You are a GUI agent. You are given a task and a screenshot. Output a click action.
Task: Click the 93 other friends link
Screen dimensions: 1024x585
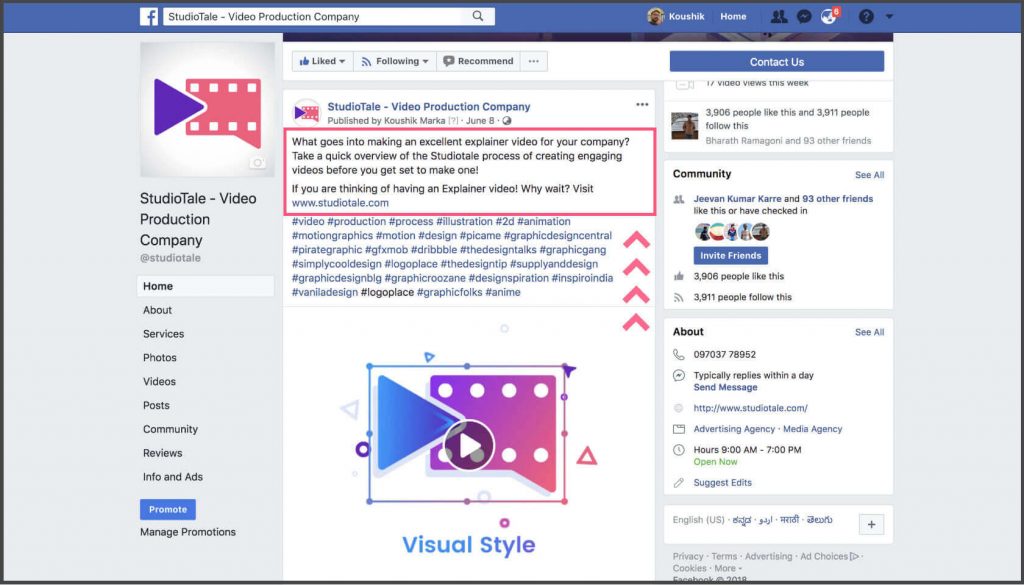coord(838,198)
